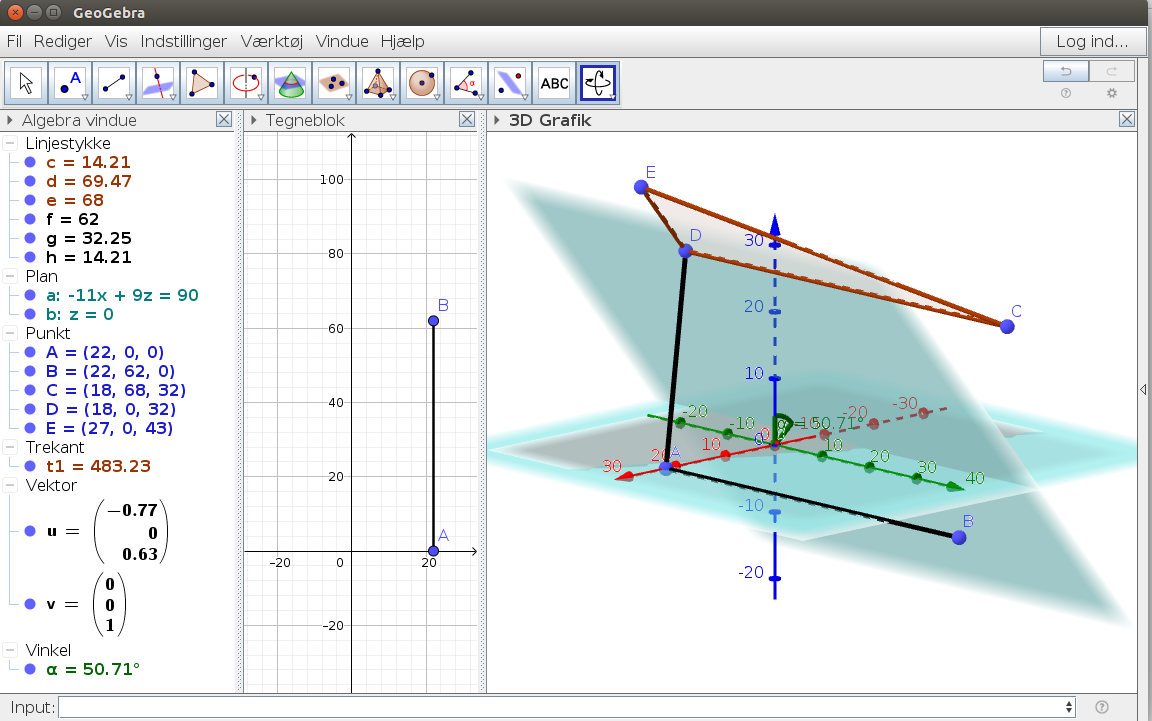Toggle visibility of point A
The width and height of the screenshot is (1152, 721).
tap(30, 353)
